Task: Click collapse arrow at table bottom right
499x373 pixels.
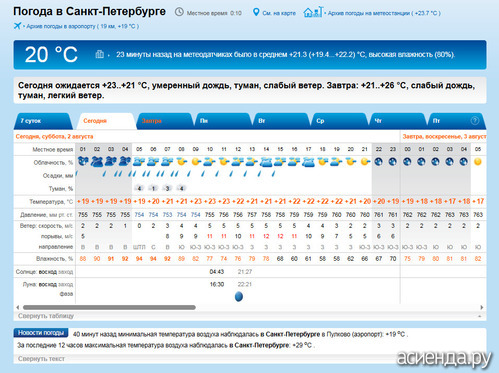Action: point(480,316)
